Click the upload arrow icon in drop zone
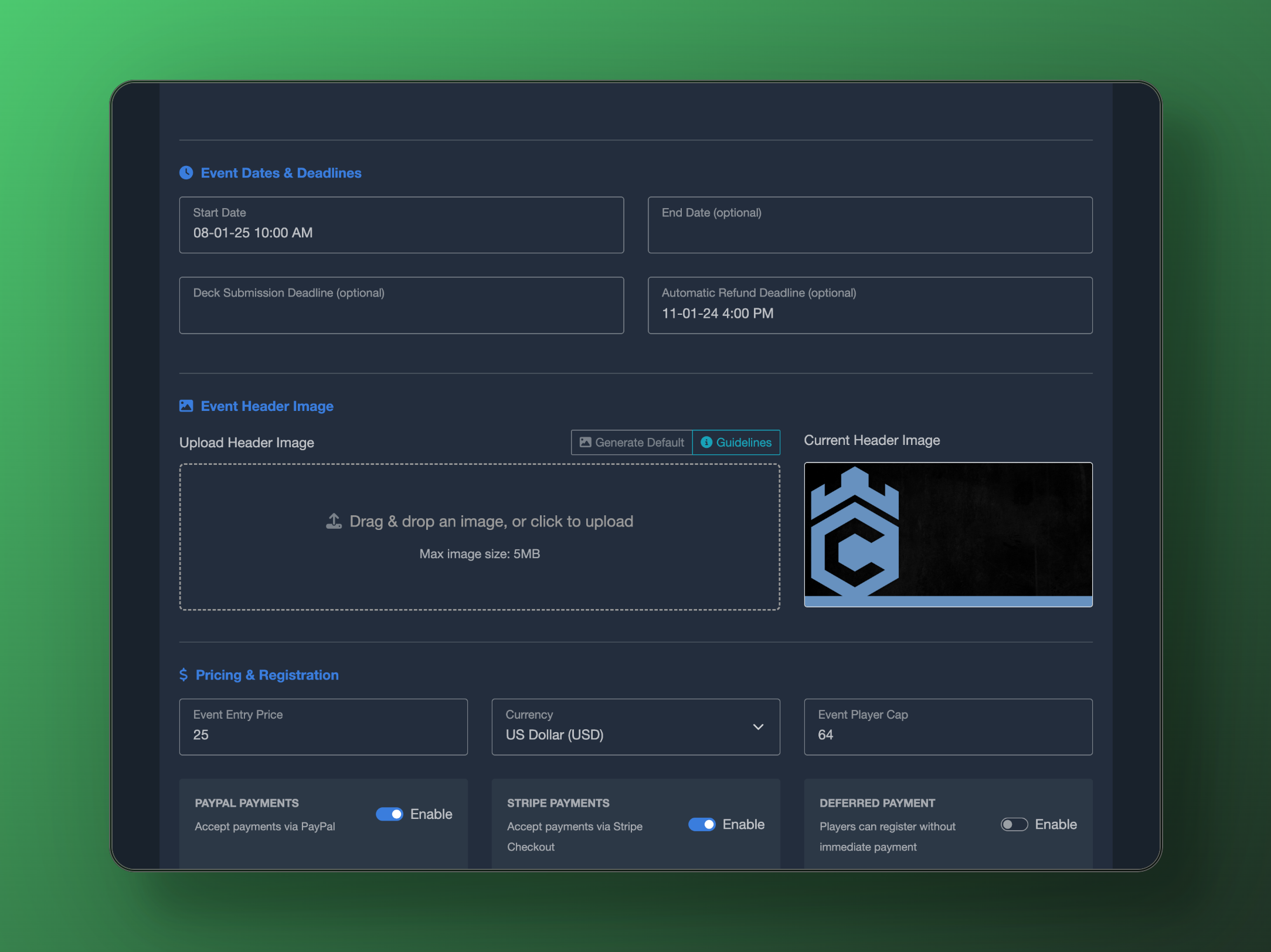Screen dimensions: 1271x952 pos(334,521)
